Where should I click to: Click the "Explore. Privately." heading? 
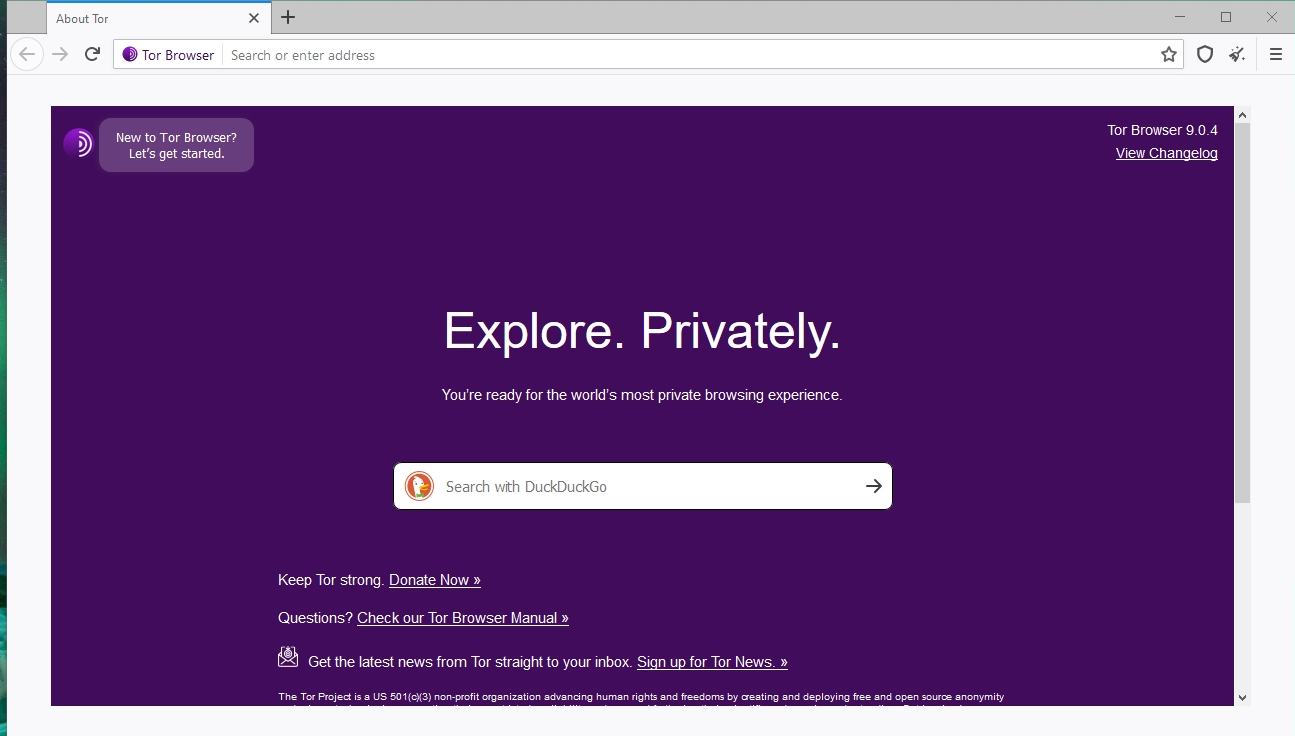pos(642,331)
